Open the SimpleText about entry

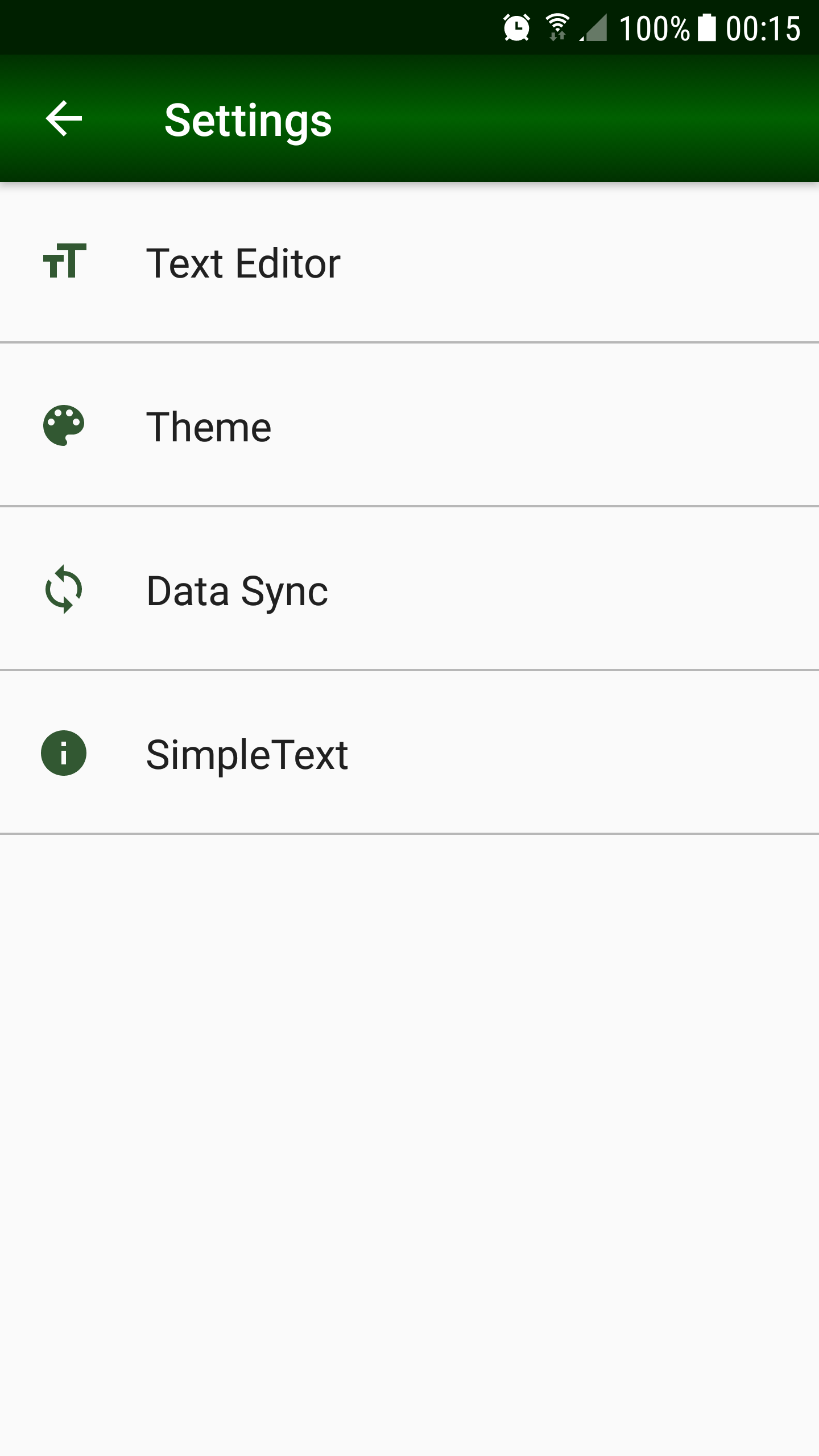click(x=247, y=755)
